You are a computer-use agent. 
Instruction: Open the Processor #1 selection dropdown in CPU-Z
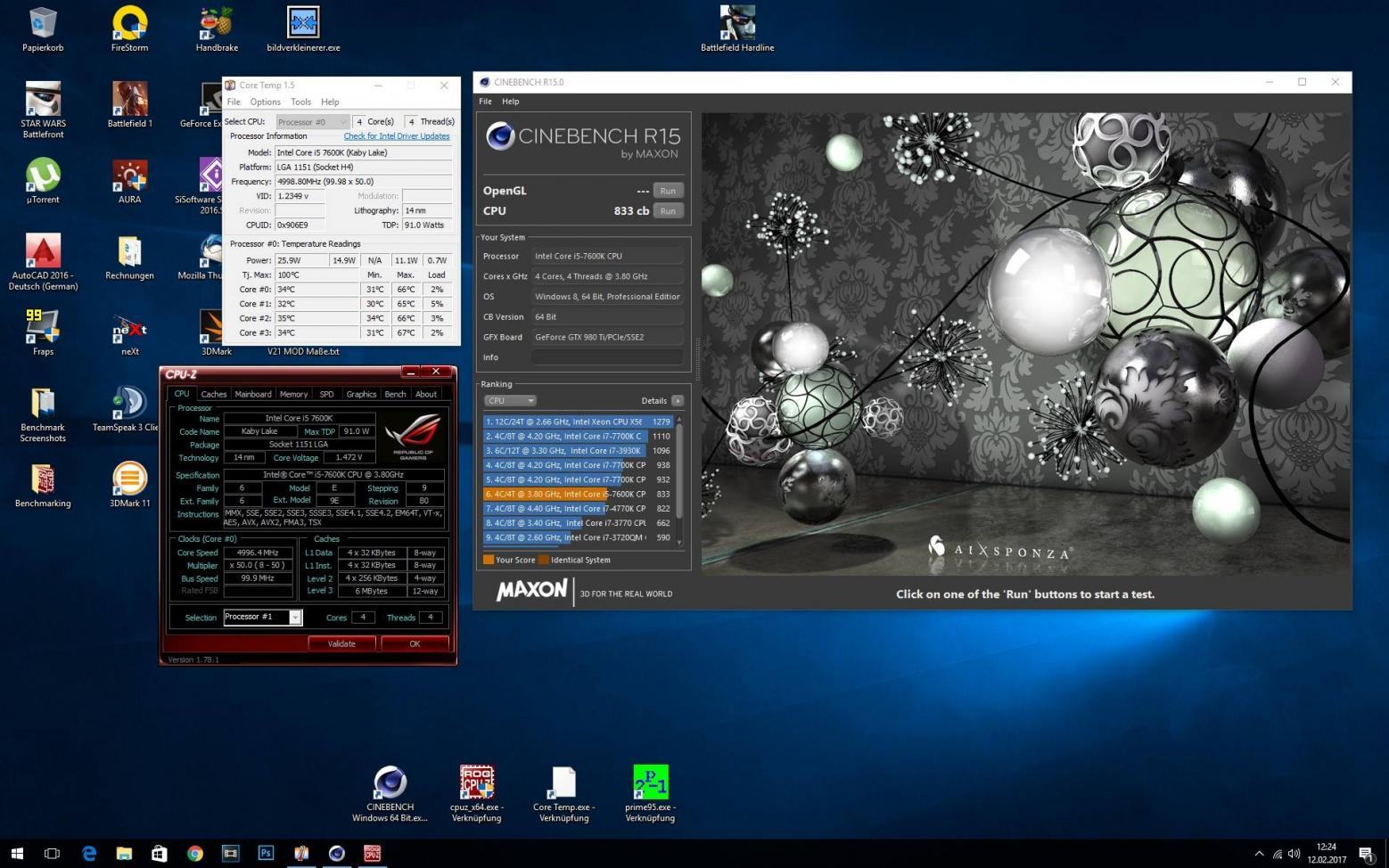[x=263, y=617]
